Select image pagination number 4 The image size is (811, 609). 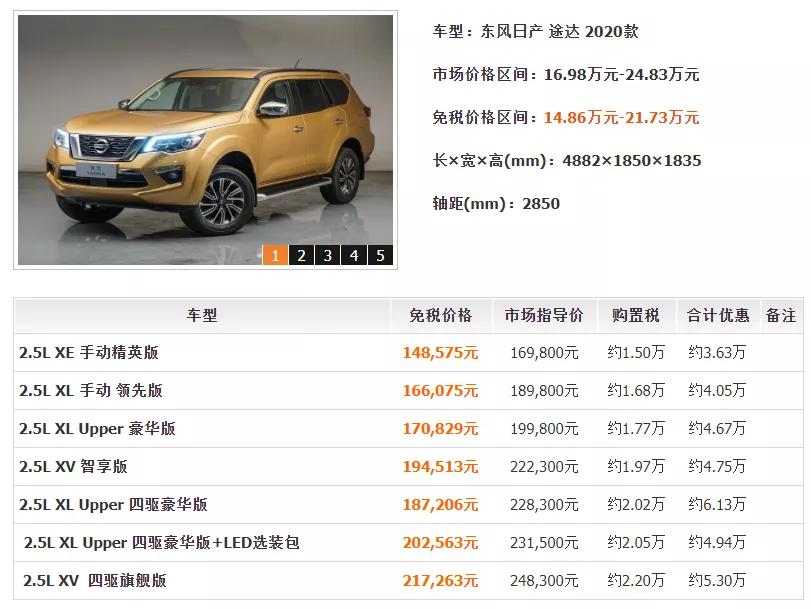[x=355, y=255]
